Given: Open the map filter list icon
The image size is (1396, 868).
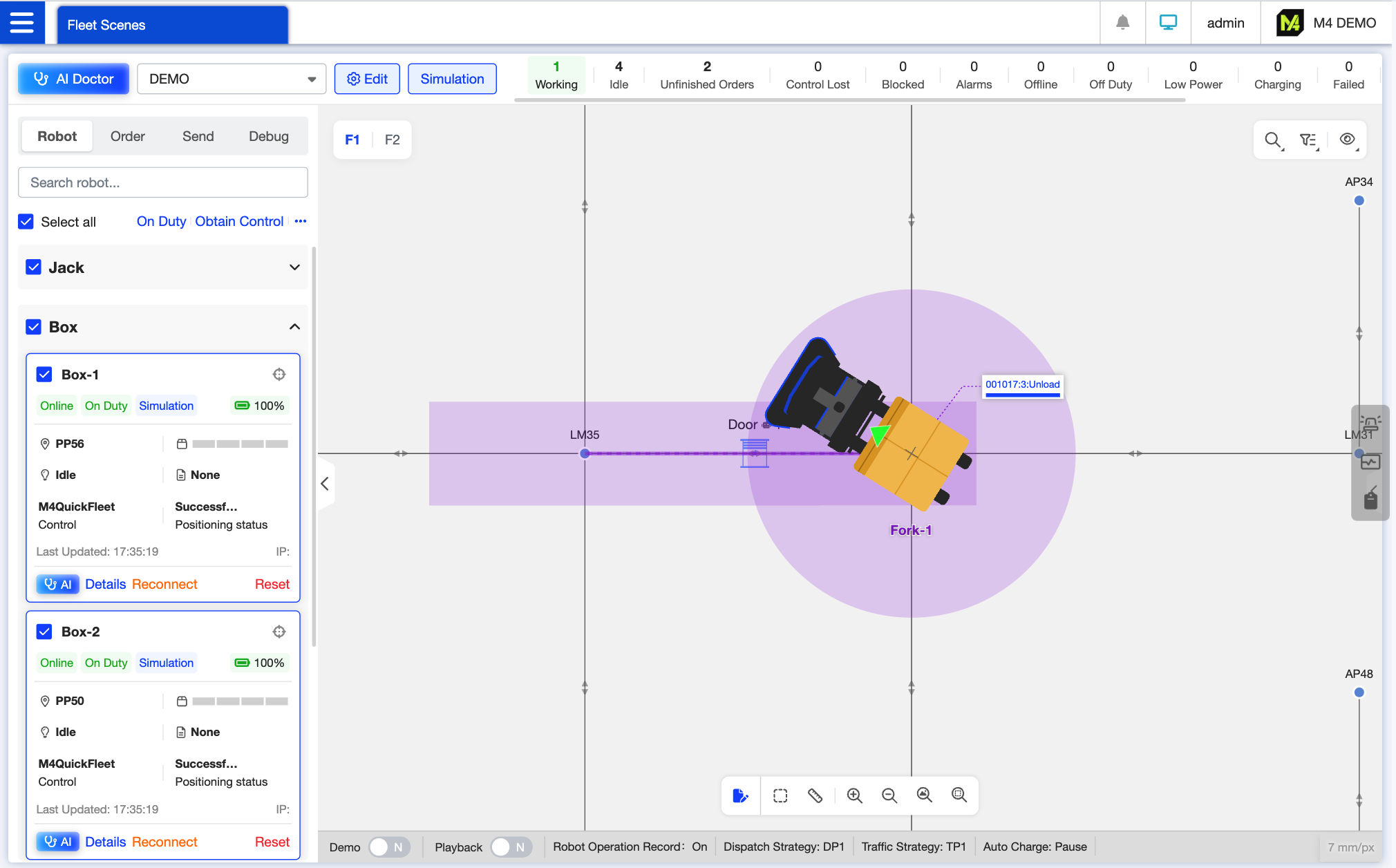Looking at the screenshot, I should pos(1308,140).
